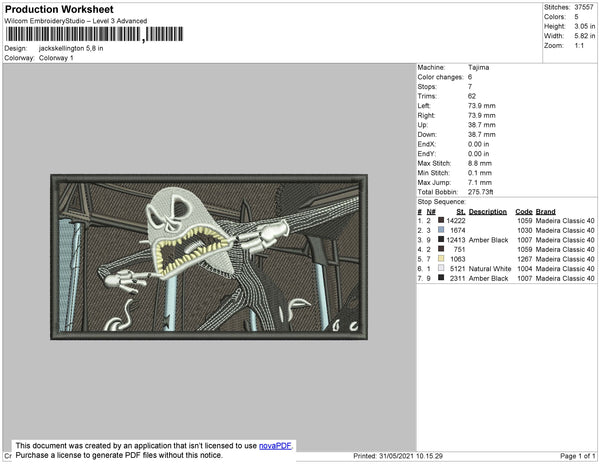Click code '1267' in stop 5 row
The image size is (600, 464).
tap(525, 259)
